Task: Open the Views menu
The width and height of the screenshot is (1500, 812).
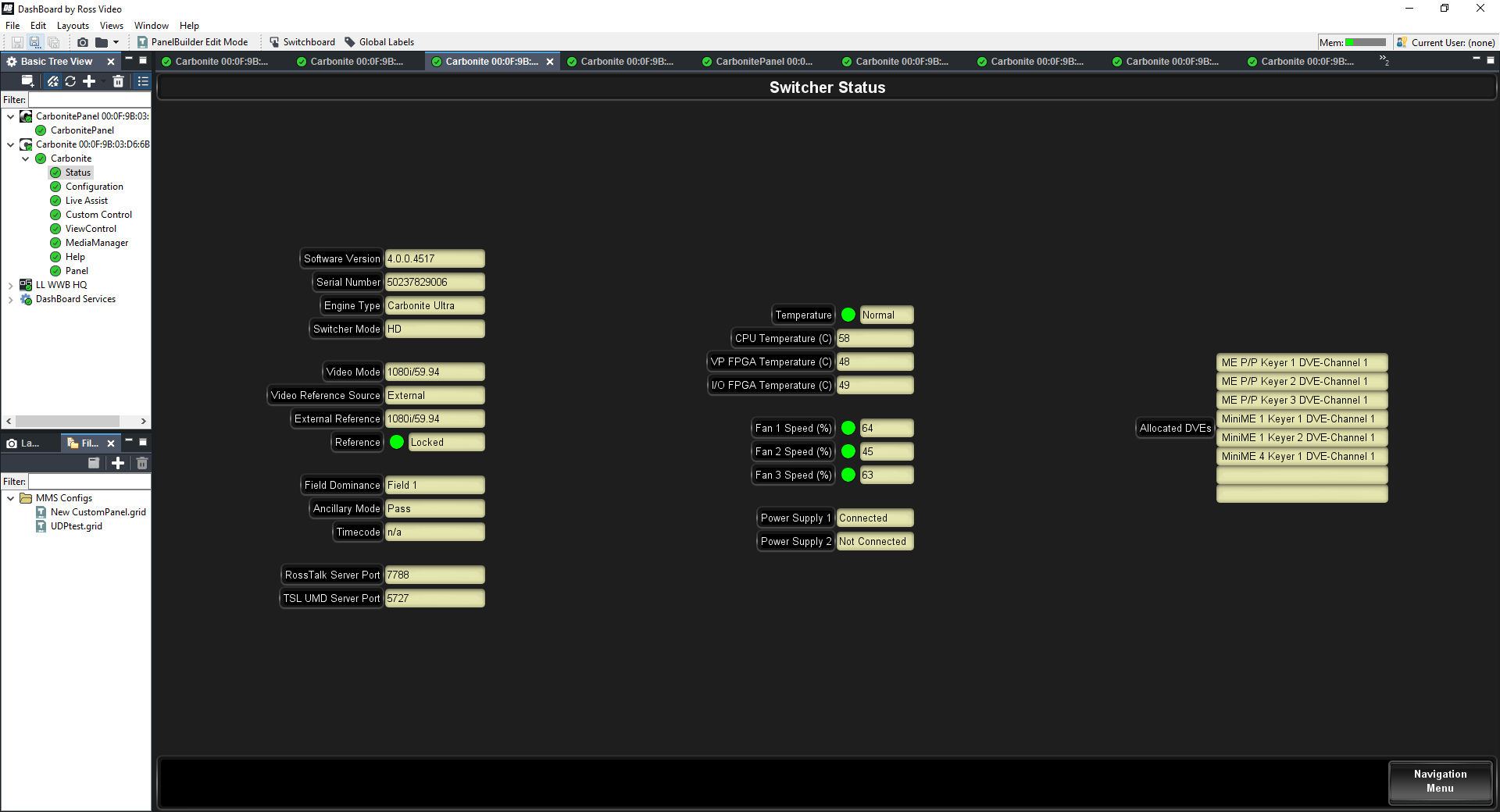Action: 112,26
